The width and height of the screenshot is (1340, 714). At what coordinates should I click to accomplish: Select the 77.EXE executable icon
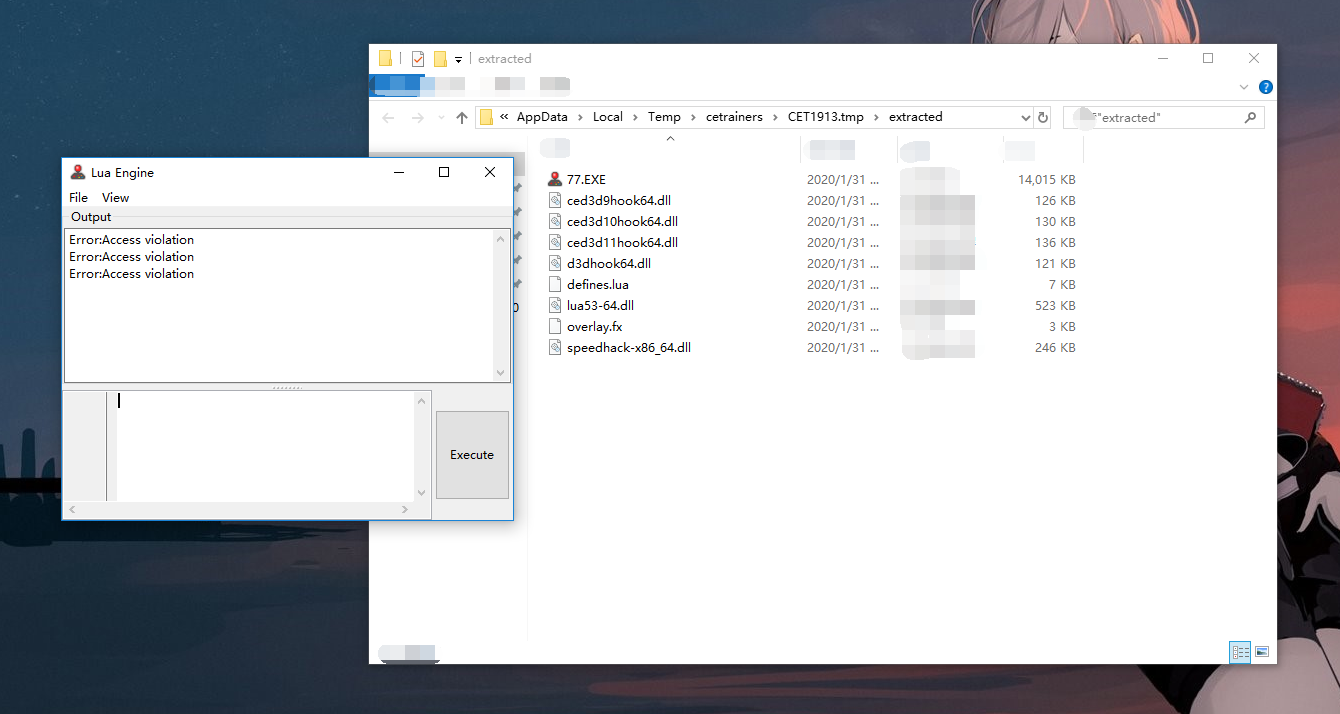pos(556,179)
